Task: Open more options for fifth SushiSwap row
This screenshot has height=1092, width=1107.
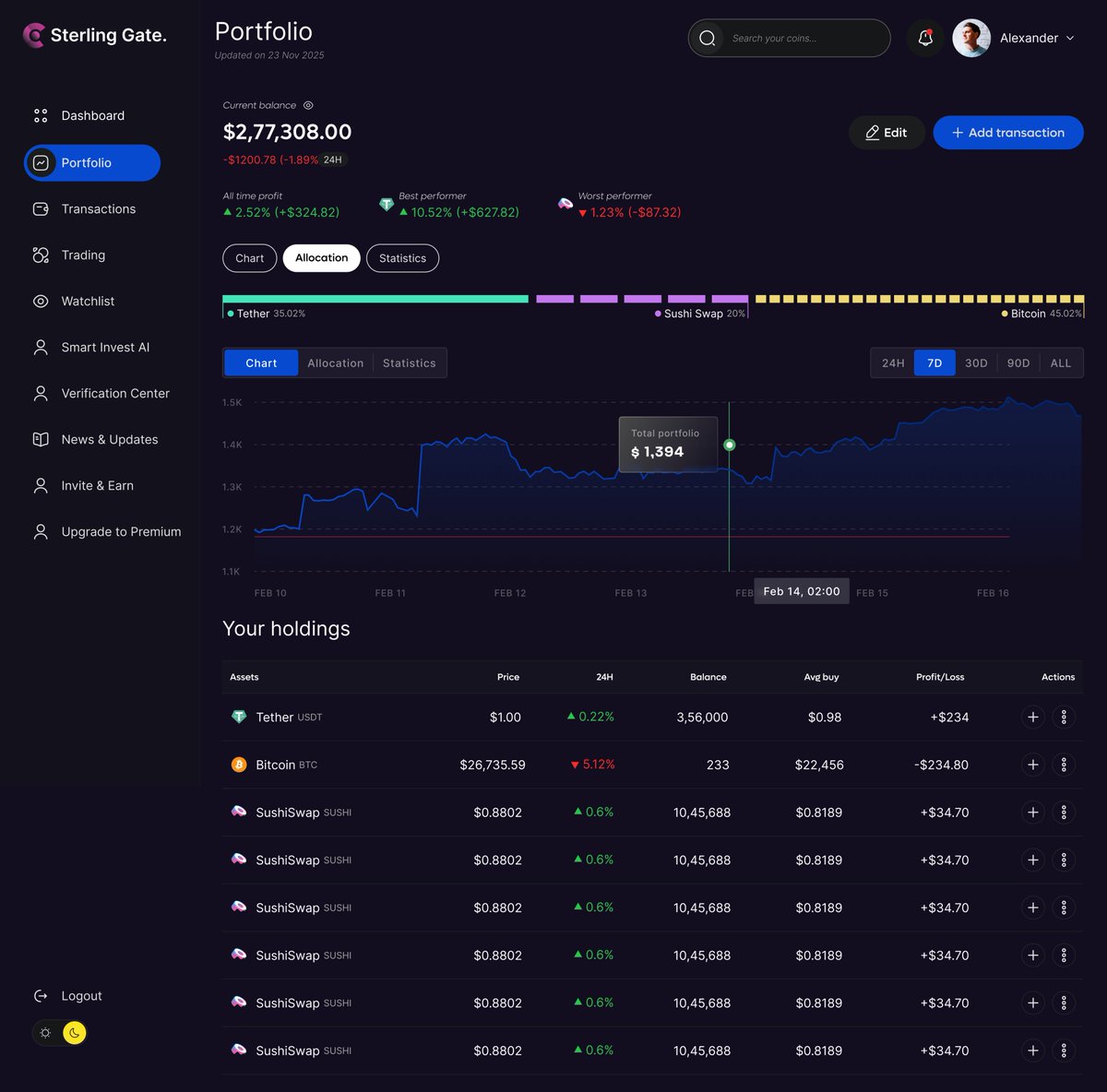Action: 1064,1003
